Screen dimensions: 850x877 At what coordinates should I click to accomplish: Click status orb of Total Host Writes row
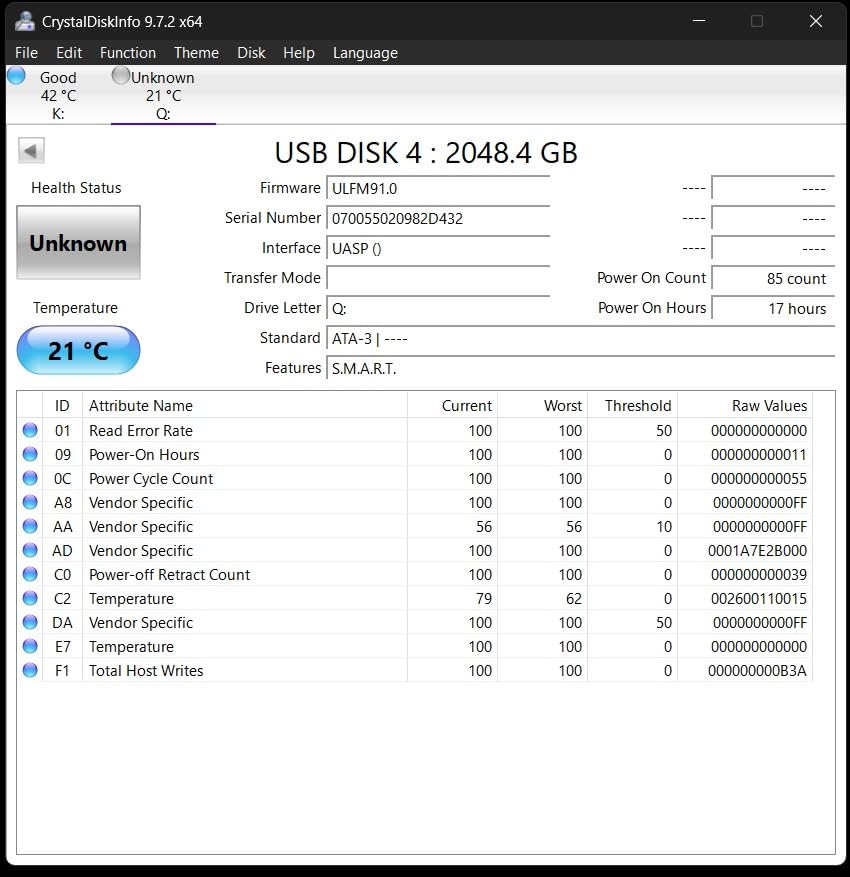[30, 670]
